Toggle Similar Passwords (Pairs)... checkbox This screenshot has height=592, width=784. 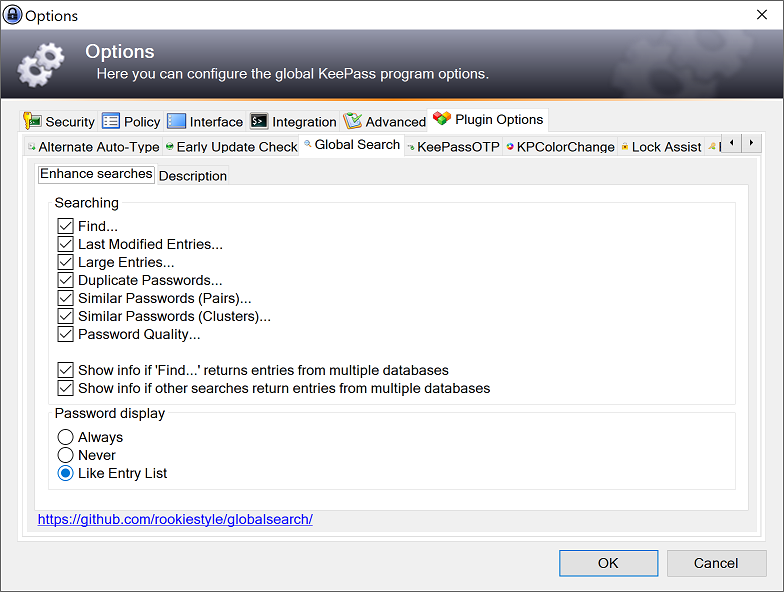click(66, 298)
